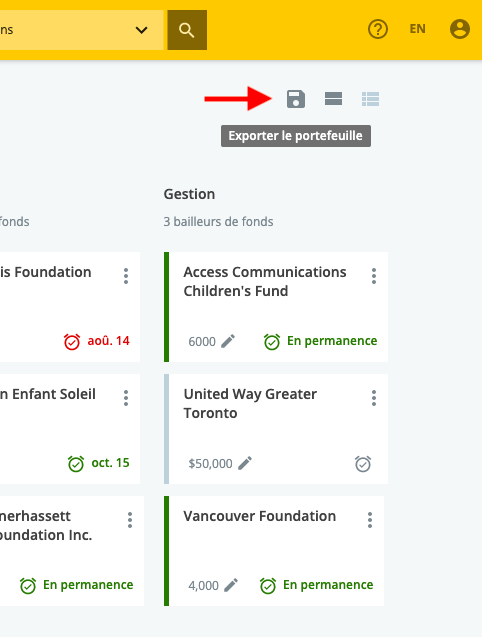This screenshot has width=482, height=637.
Task: Open the Vancouver Foundation card title
Action: 260,516
